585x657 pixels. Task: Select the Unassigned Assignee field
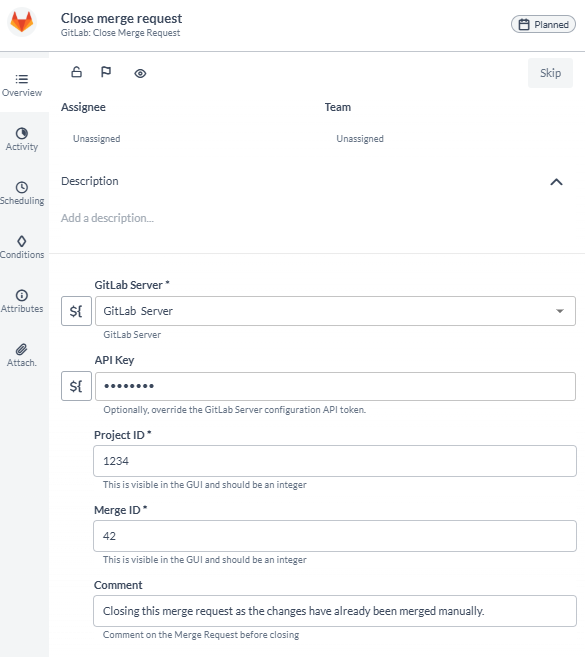click(x=96, y=139)
